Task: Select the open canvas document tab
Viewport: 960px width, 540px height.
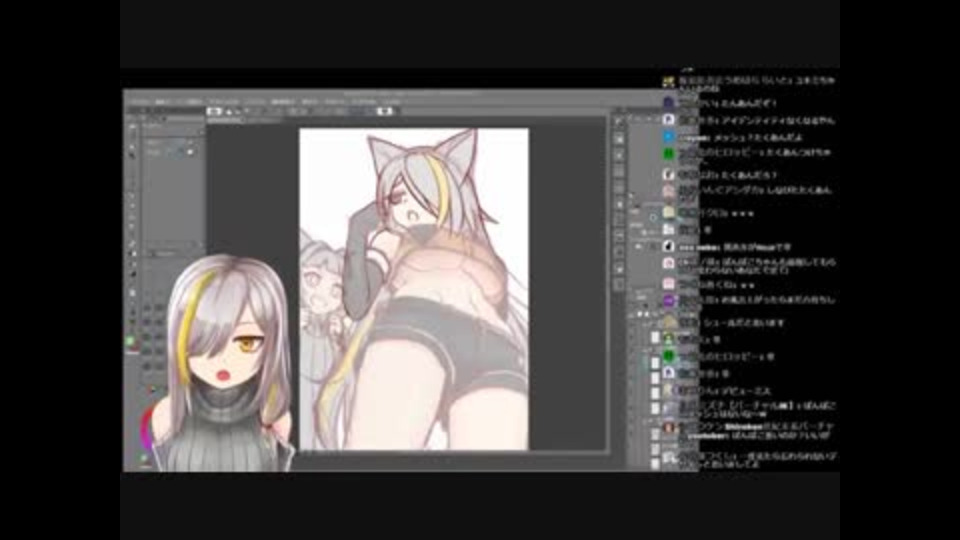Action: pos(225,121)
